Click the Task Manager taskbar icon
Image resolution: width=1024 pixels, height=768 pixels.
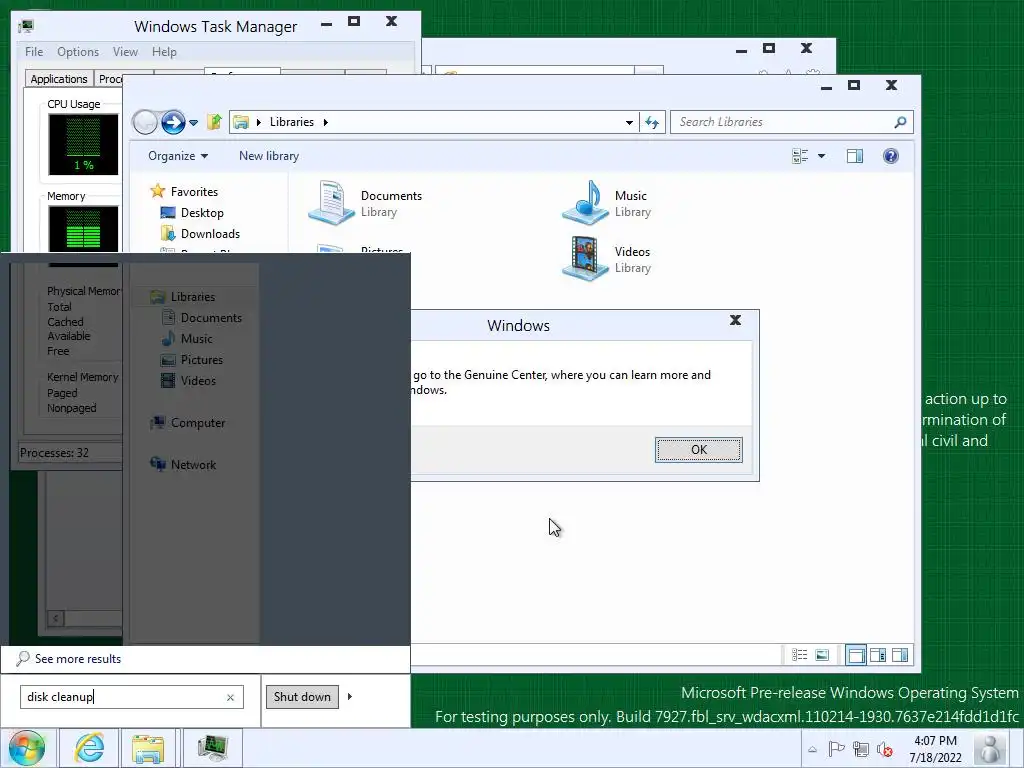pyautogui.click(x=213, y=748)
